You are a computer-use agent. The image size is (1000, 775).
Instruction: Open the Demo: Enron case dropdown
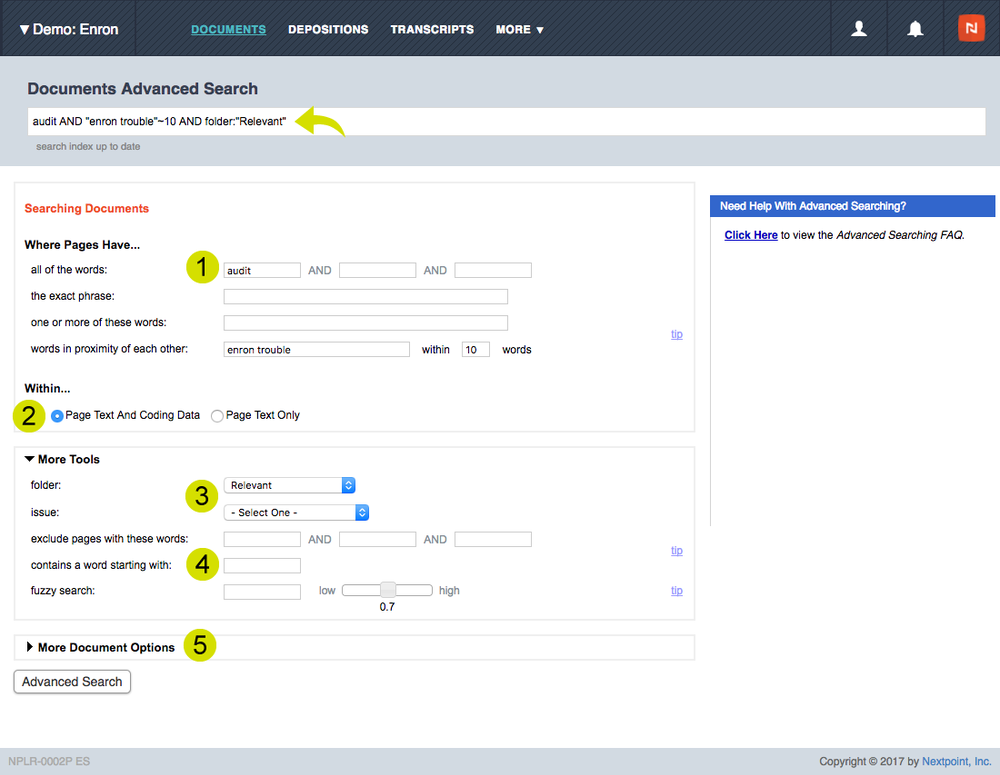point(69,29)
